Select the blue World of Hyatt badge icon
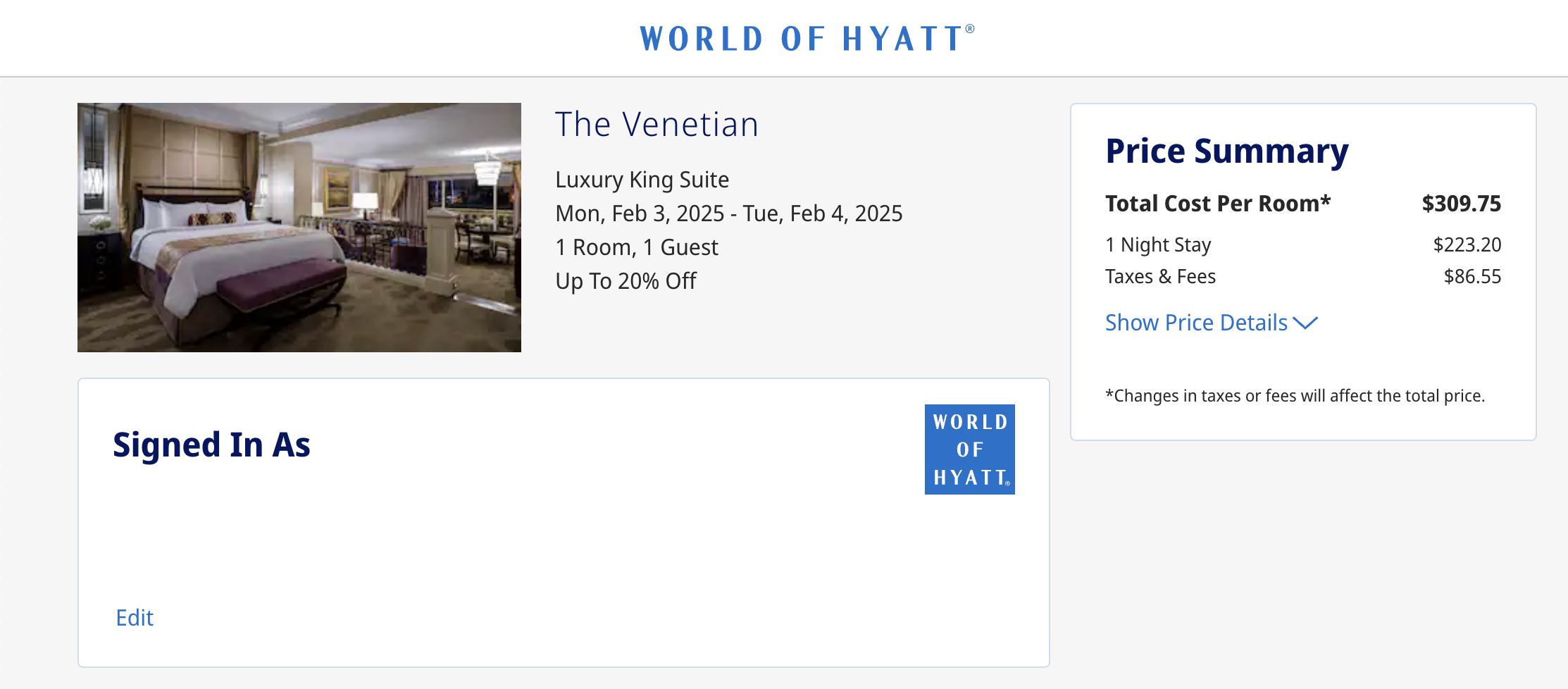This screenshot has height=689, width=1568. click(969, 449)
